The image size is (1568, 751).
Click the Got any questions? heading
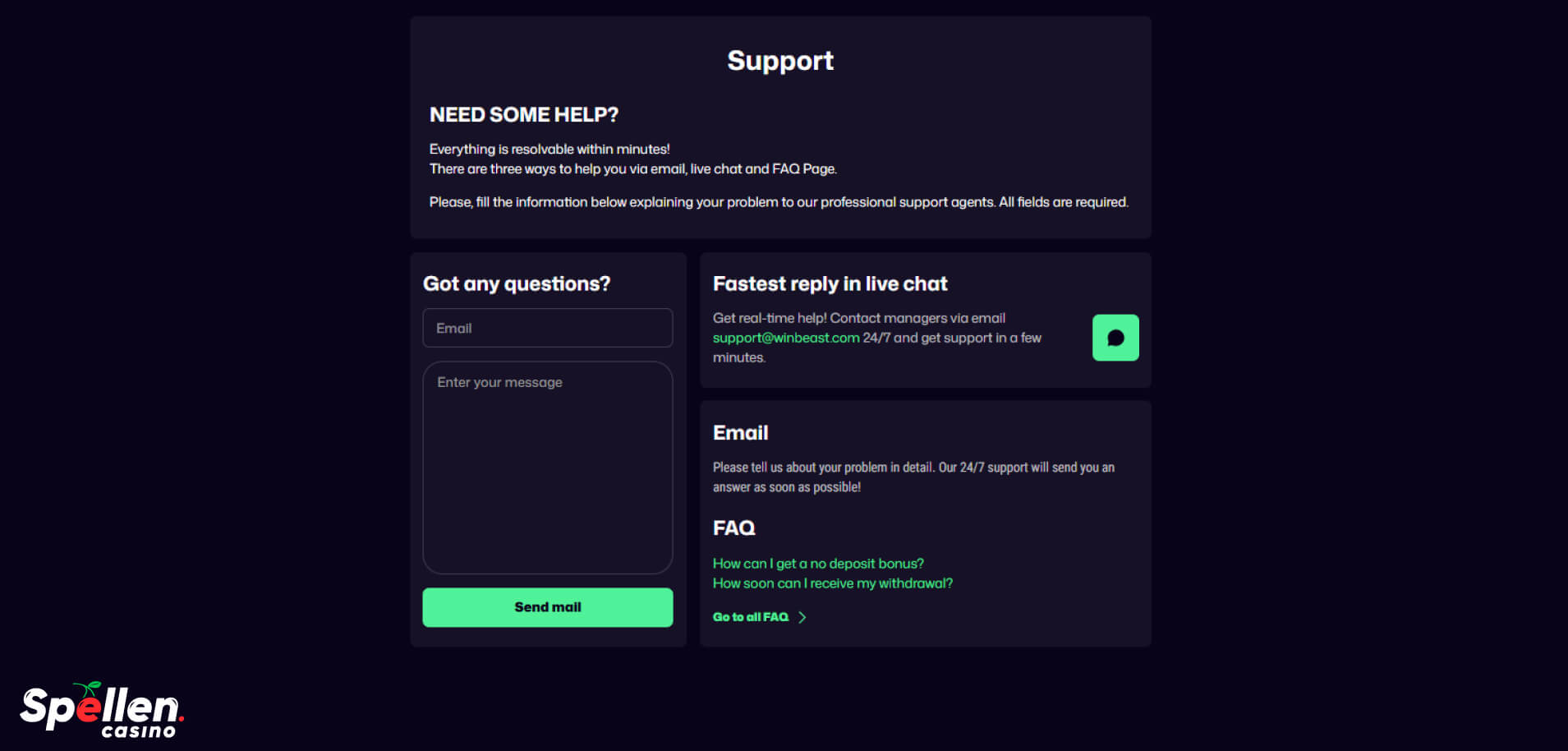tap(516, 284)
